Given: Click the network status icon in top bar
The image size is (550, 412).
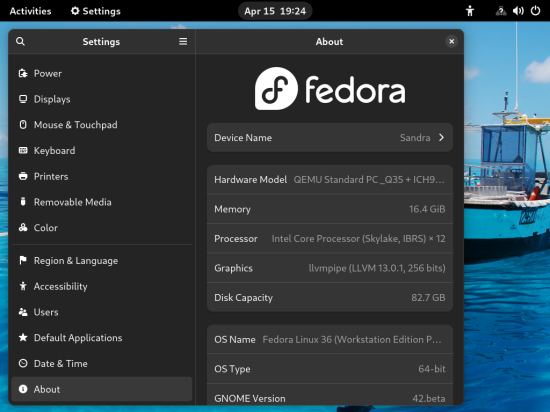Looking at the screenshot, I should coord(501,11).
